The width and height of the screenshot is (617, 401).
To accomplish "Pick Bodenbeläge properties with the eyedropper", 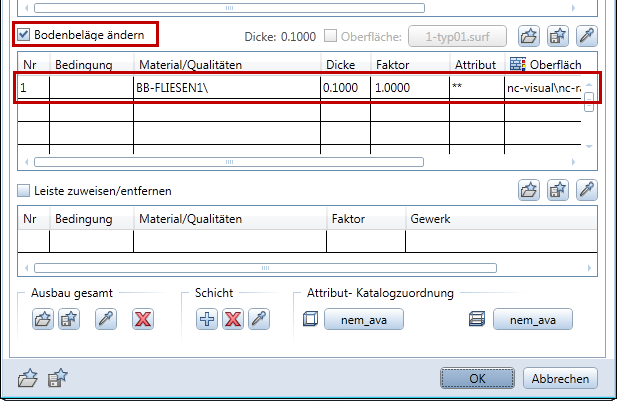I will coord(587,37).
